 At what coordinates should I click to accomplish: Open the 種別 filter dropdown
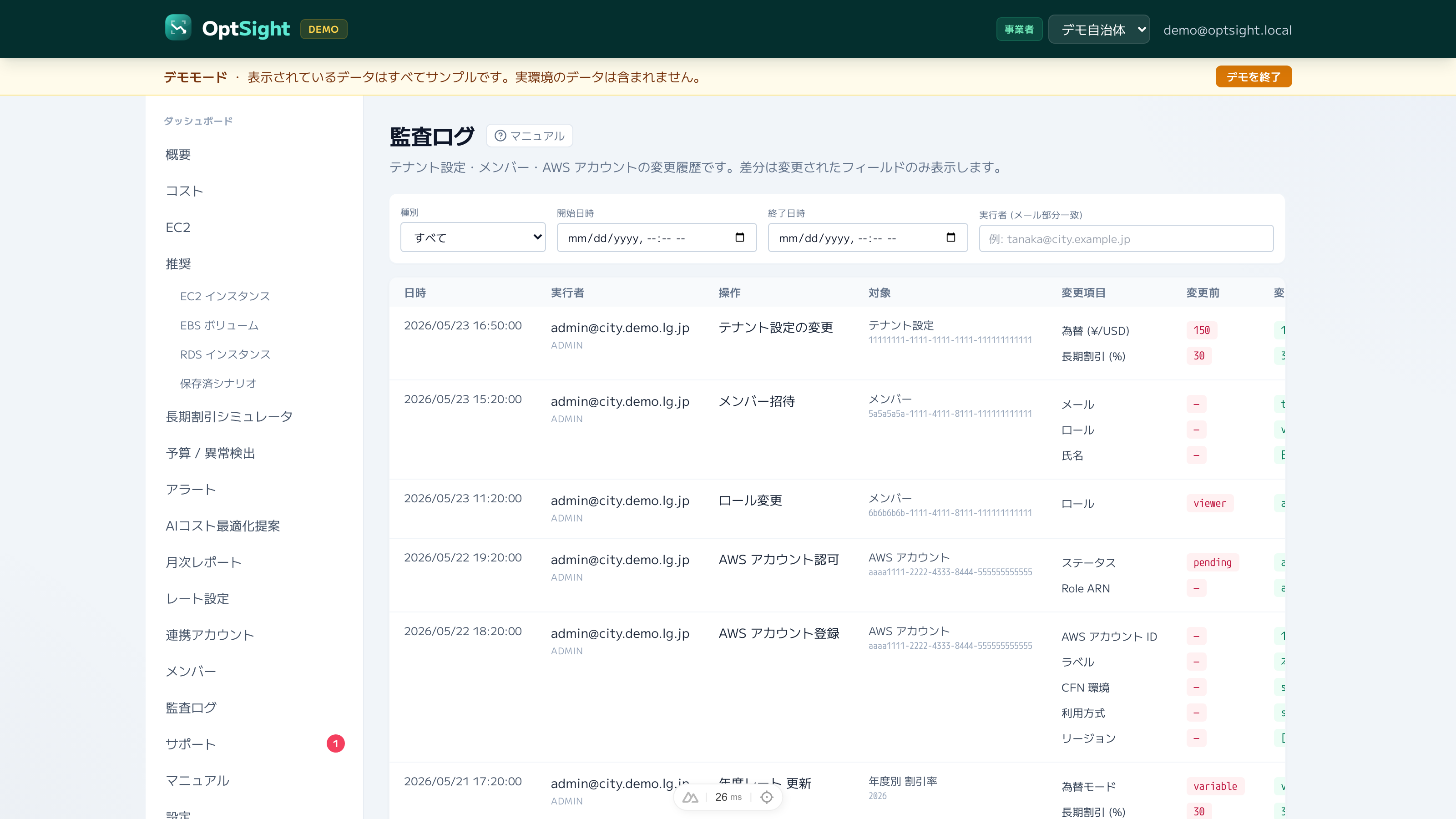tap(473, 238)
